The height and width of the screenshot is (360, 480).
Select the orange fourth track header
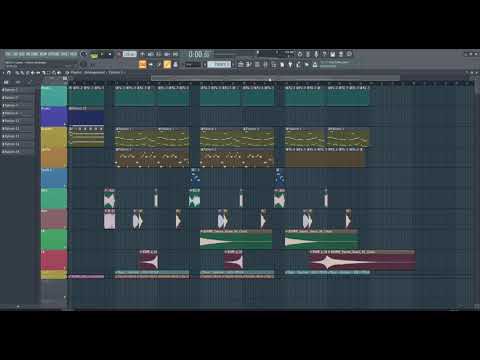click(54, 157)
